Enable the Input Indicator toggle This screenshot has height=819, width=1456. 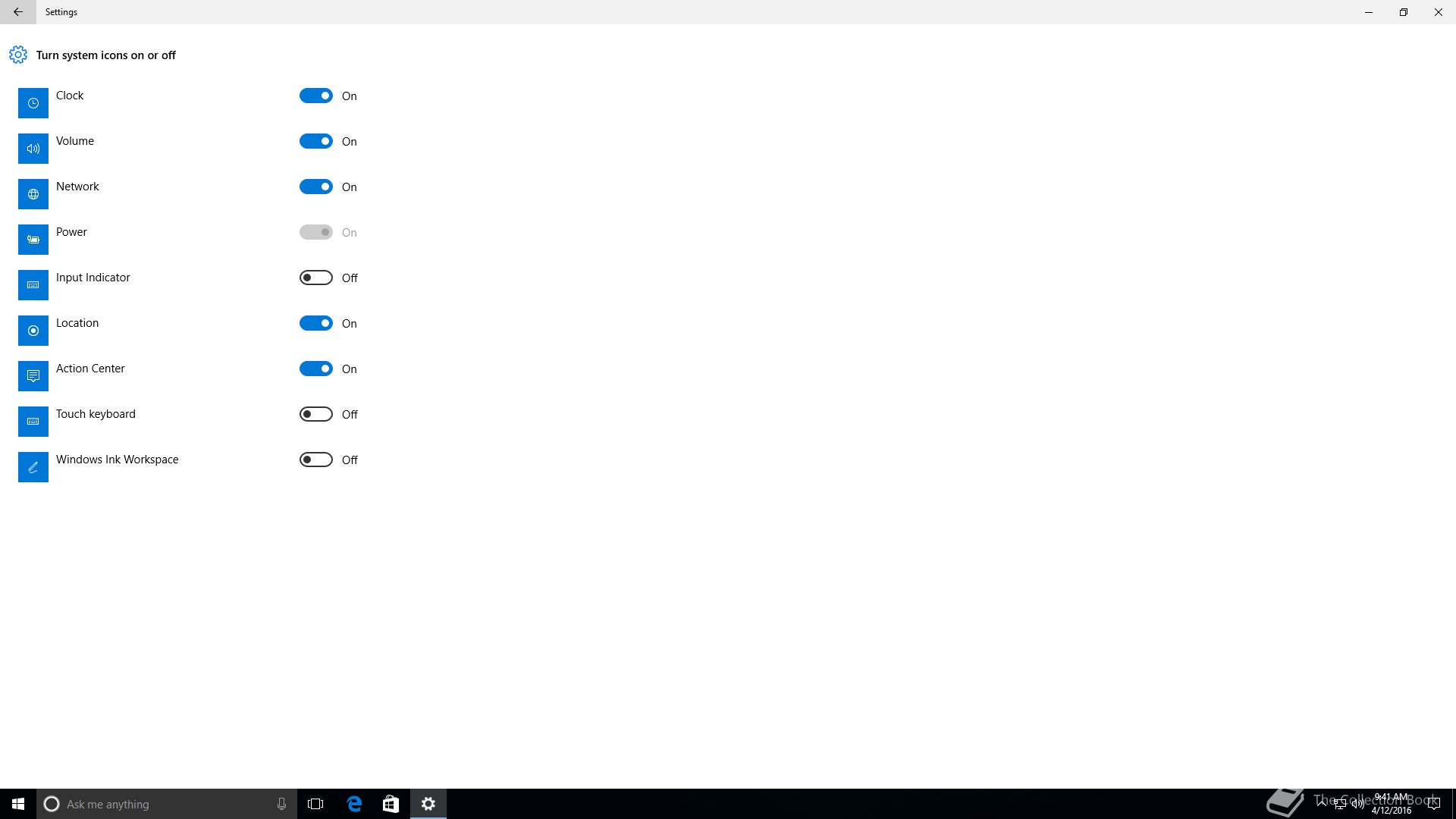[316, 278]
